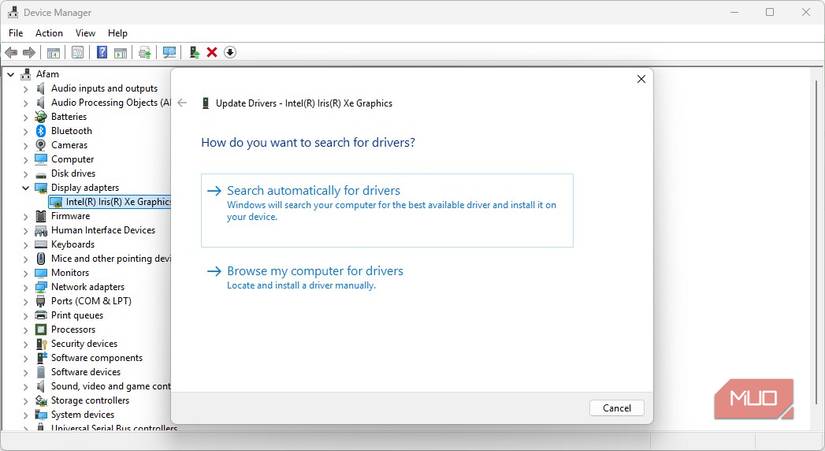Click the blue Help question mark icon
Image resolution: width=825 pixels, height=451 pixels.
(x=102, y=52)
